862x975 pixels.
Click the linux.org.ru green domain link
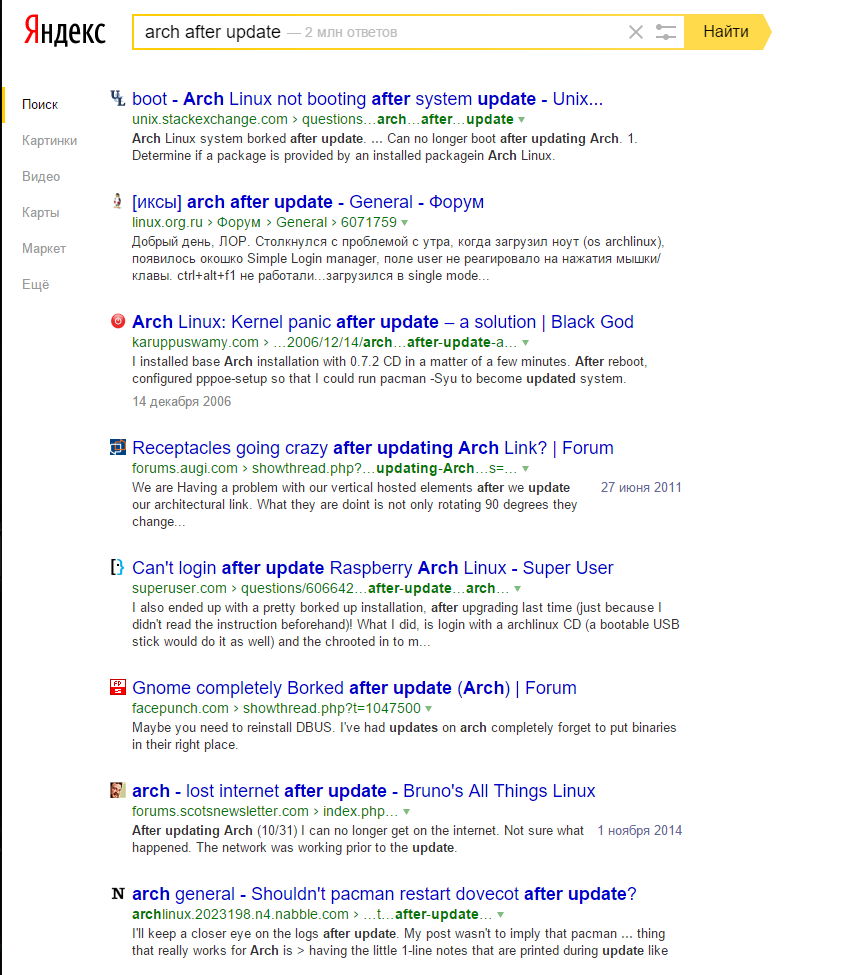click(x=167, y=223)
